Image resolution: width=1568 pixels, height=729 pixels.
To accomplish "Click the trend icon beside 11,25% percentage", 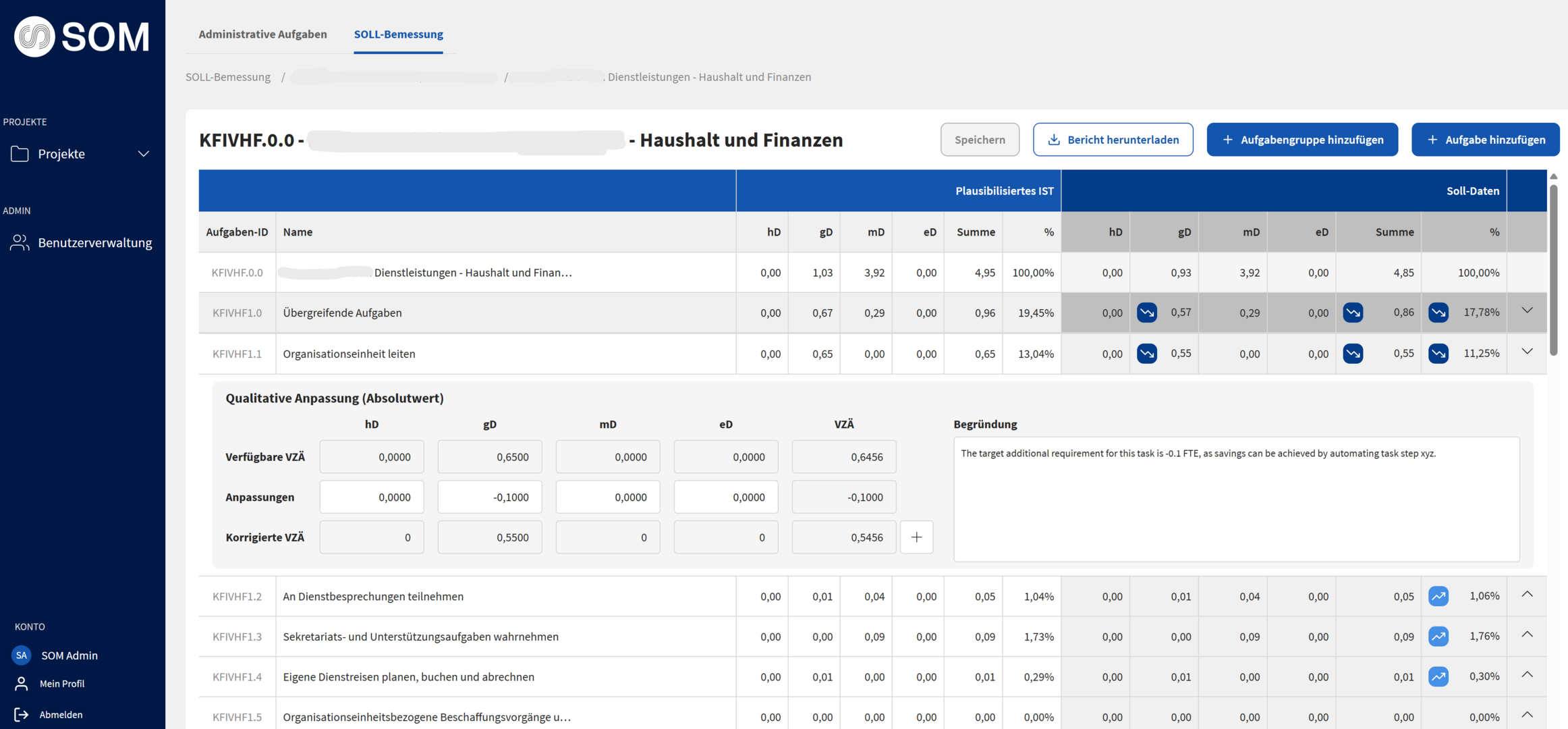I will tap(1438, 353).
